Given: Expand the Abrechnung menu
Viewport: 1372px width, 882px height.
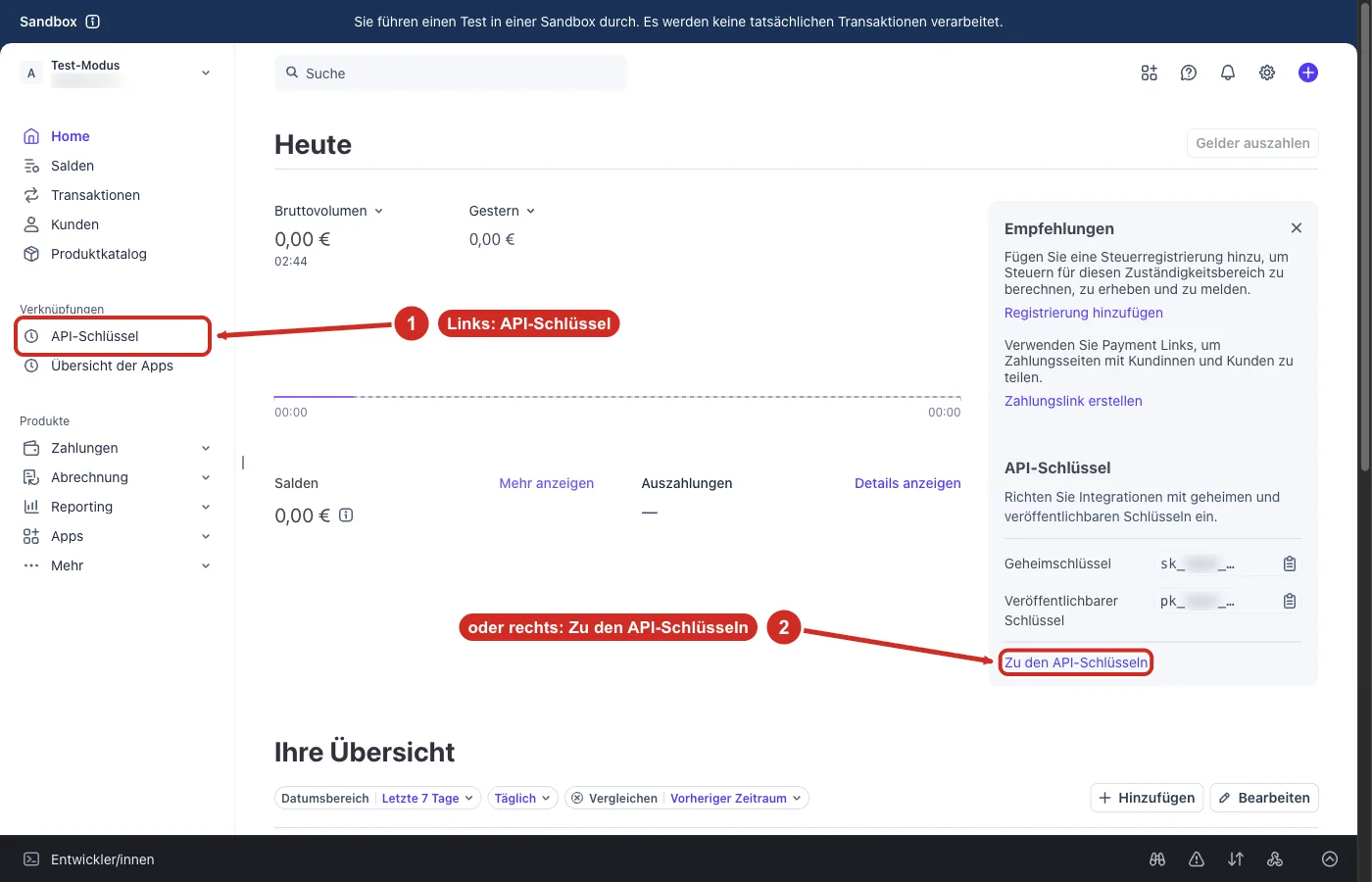Looking at the screenshot, I should tap(117, 477).
